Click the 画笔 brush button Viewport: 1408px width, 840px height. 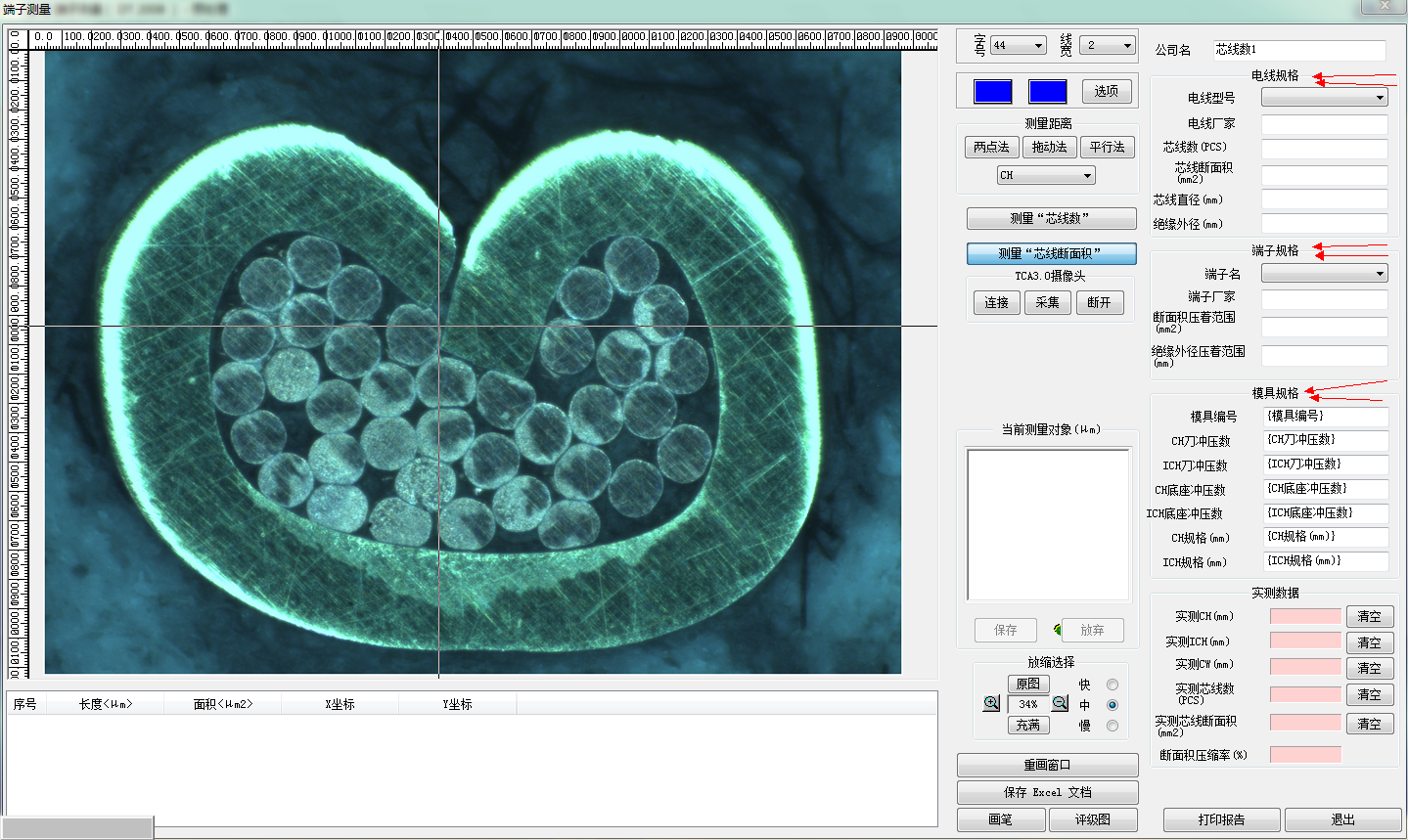(1000, 819)
